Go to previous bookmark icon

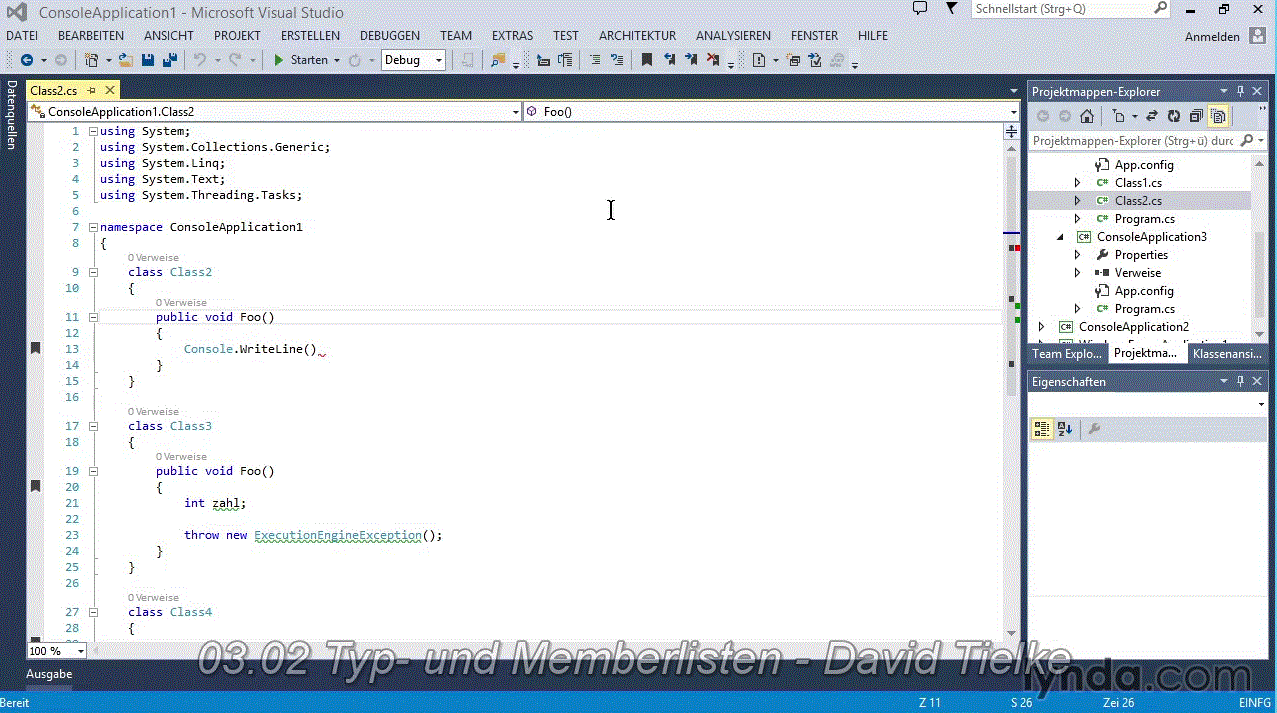(x=669, y=60)
